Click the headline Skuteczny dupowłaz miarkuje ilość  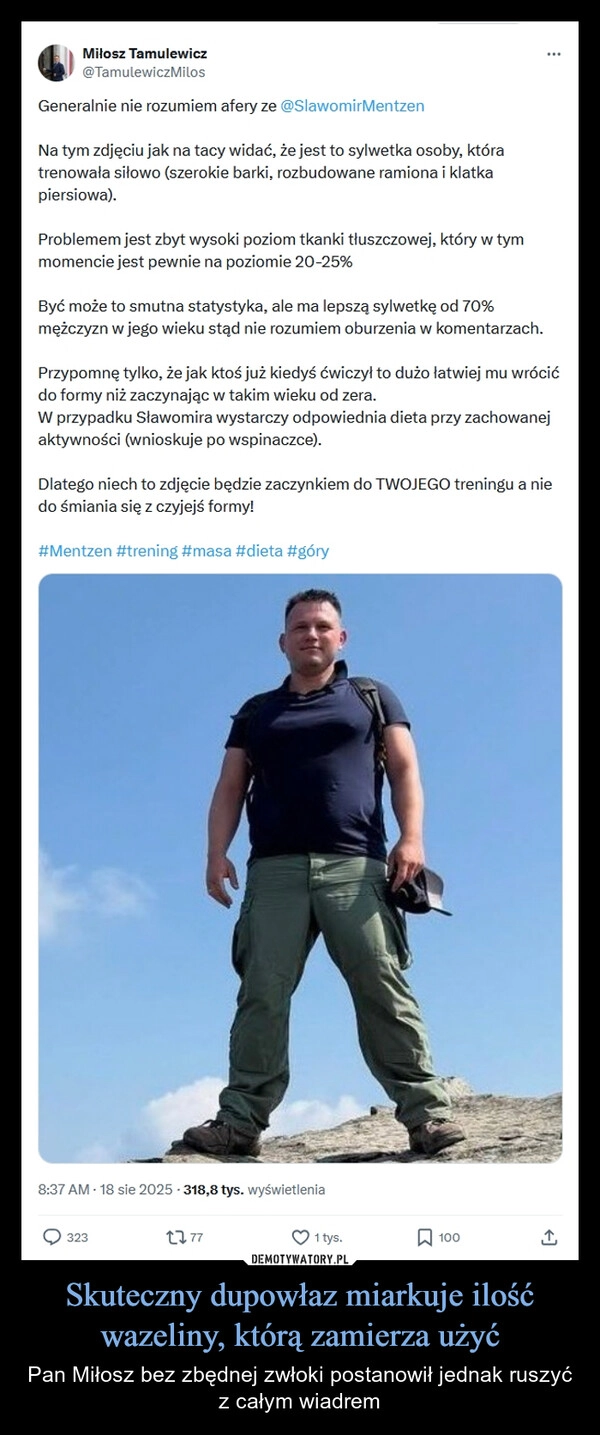300,1297
